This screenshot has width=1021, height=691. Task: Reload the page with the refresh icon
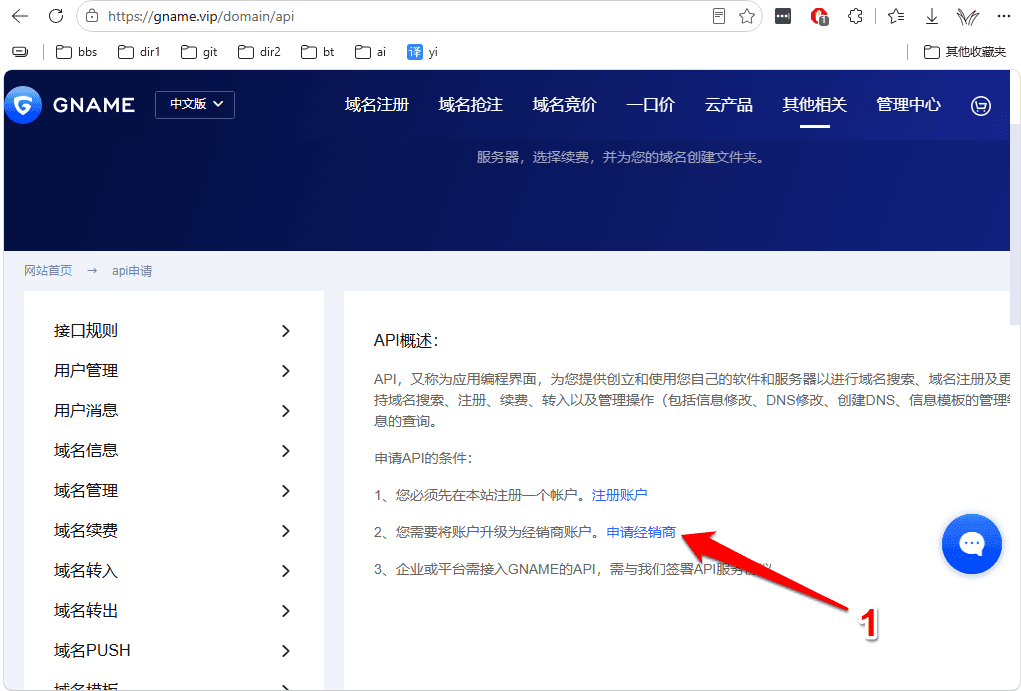click(x=56, y=16)
